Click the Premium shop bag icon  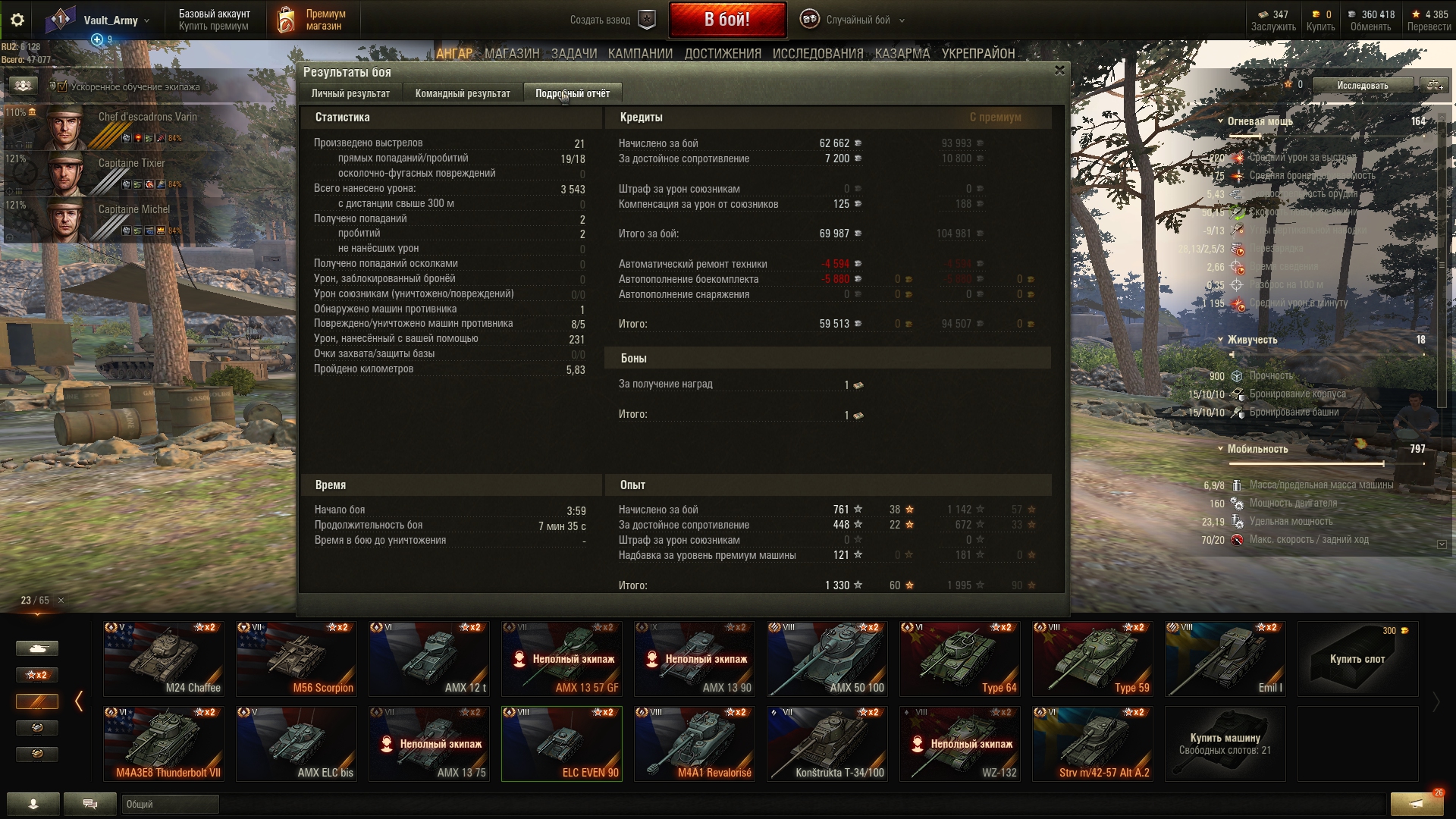tap(286, 20)
